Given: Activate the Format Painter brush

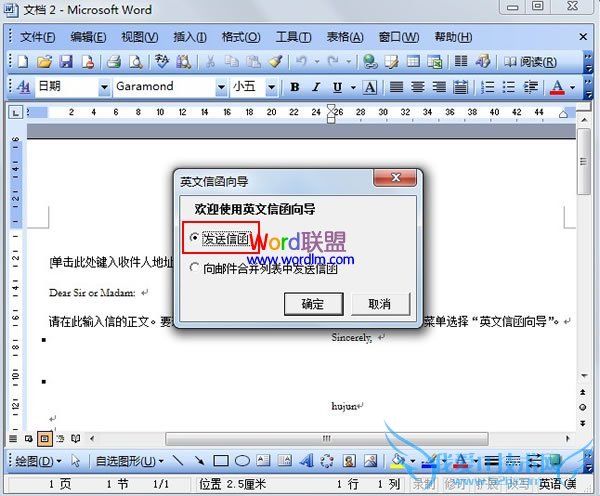Looking at the screenshot, I should point(275,62).
